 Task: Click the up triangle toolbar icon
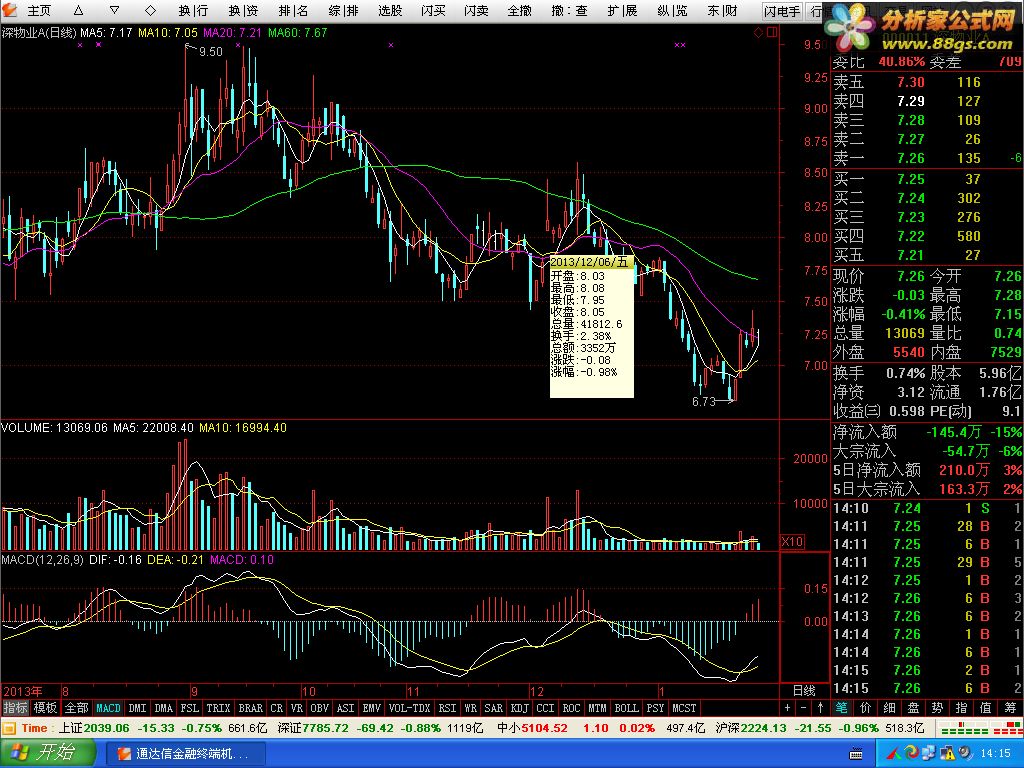click(x=78, y=10)
